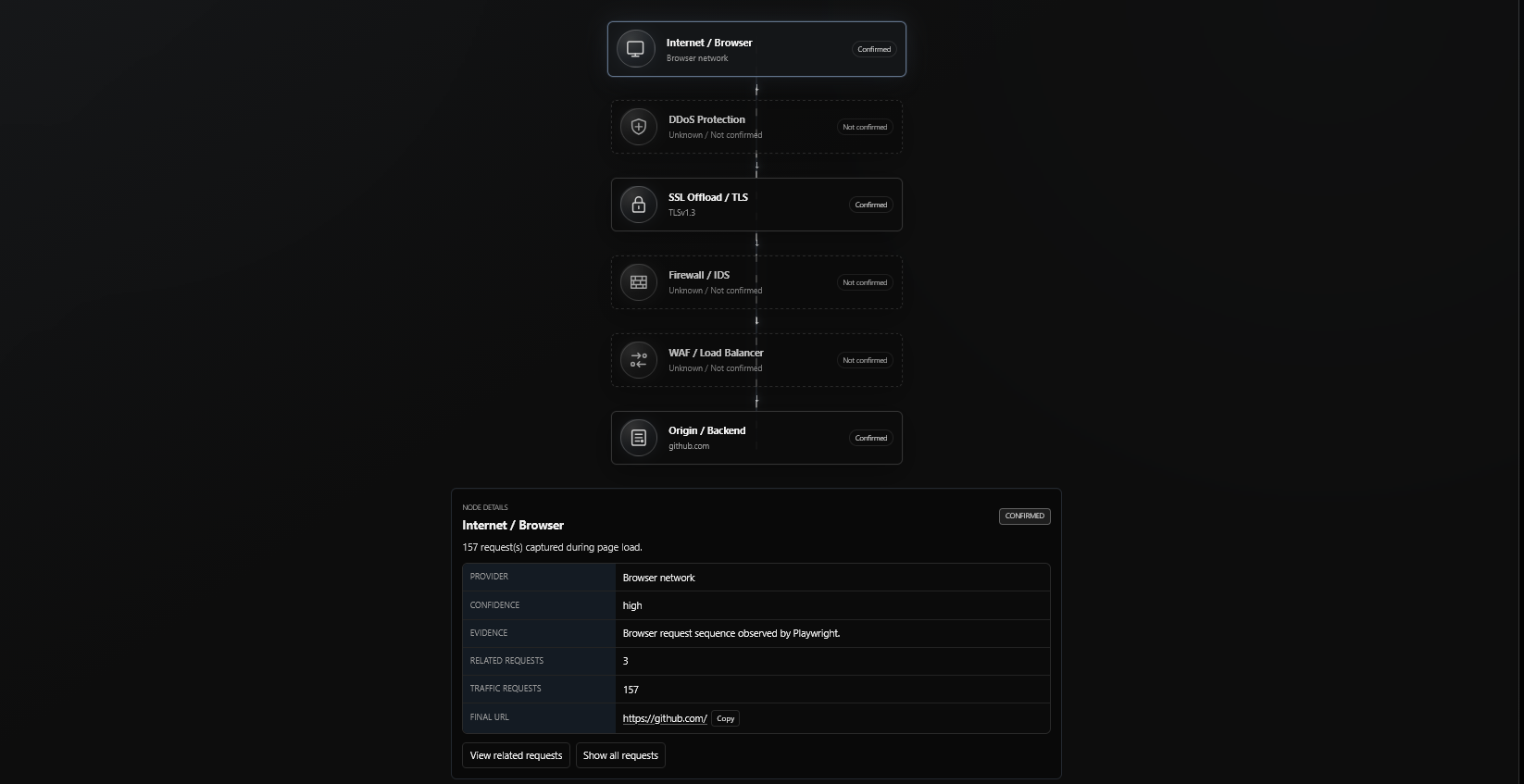1524x784 pixels.
Task: Click '157 request(s) captured during page load' text
Action: [552, 547]
